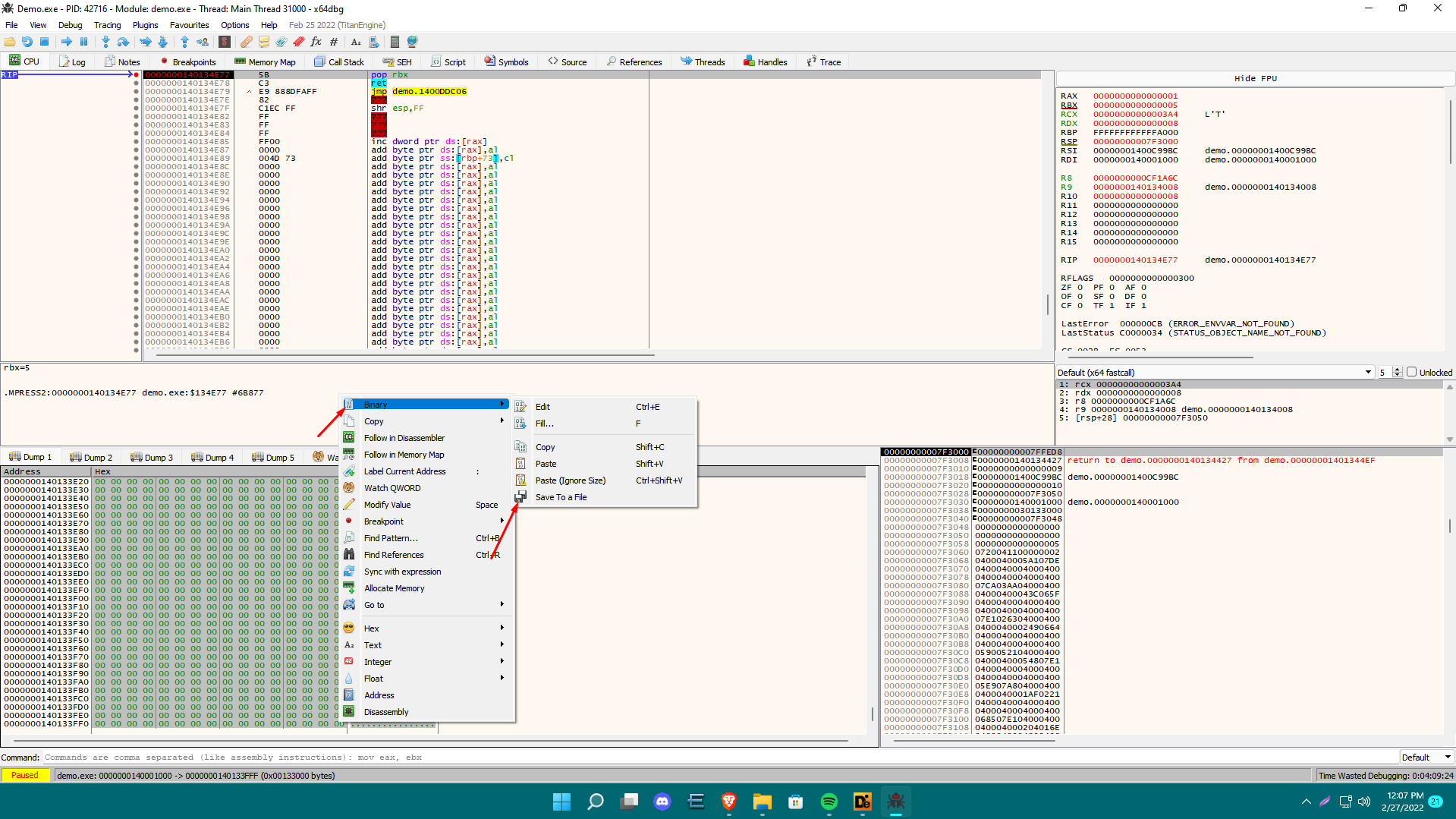Click the globe Check for Updates icon
Screen dimensions: 1456x819
(x=412, y=42)
